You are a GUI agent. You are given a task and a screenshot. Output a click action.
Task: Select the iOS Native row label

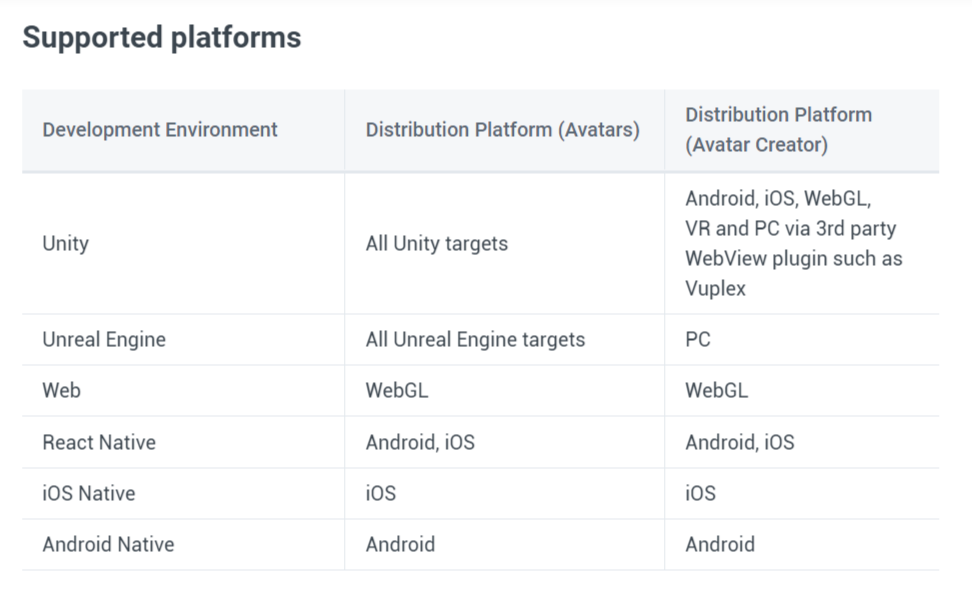click(x=89, y=493)
